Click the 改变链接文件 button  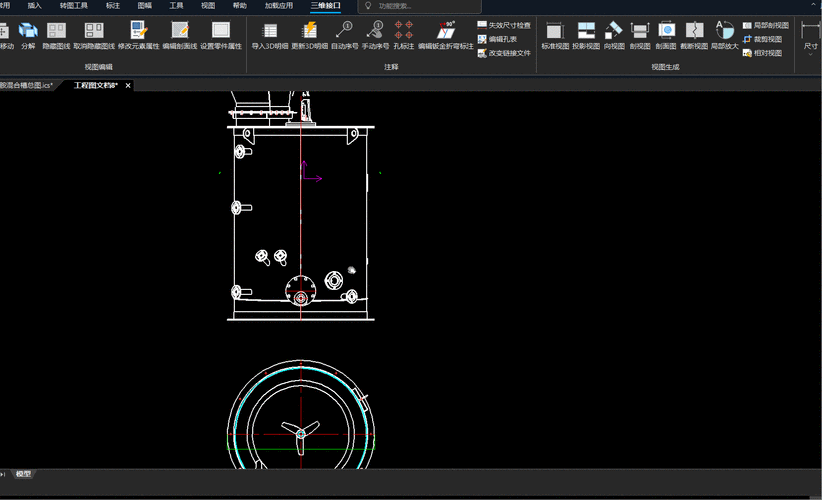pos(503,53)
